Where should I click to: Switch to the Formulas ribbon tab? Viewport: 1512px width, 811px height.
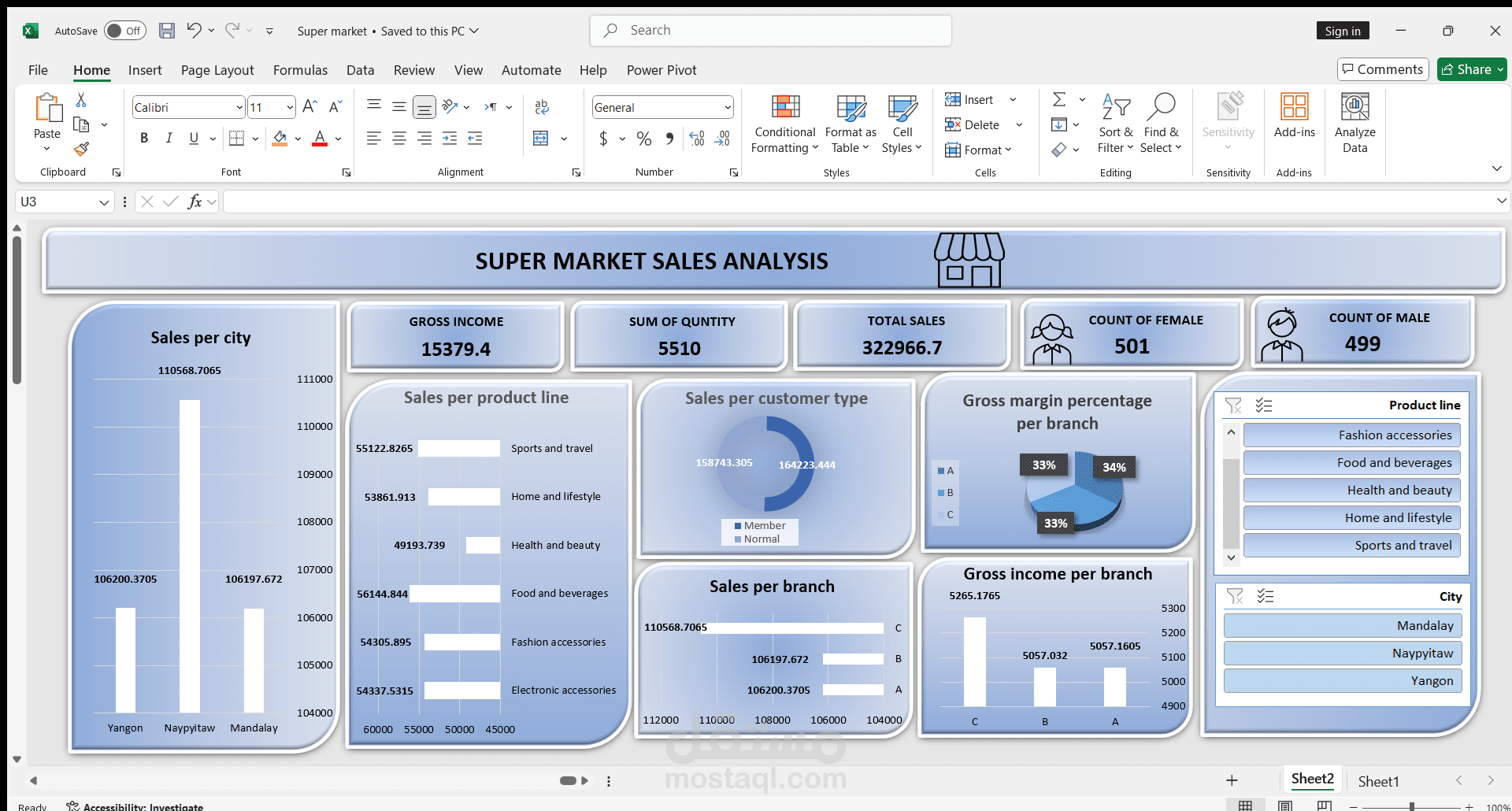pyautogui.click(x=300, y=70)
